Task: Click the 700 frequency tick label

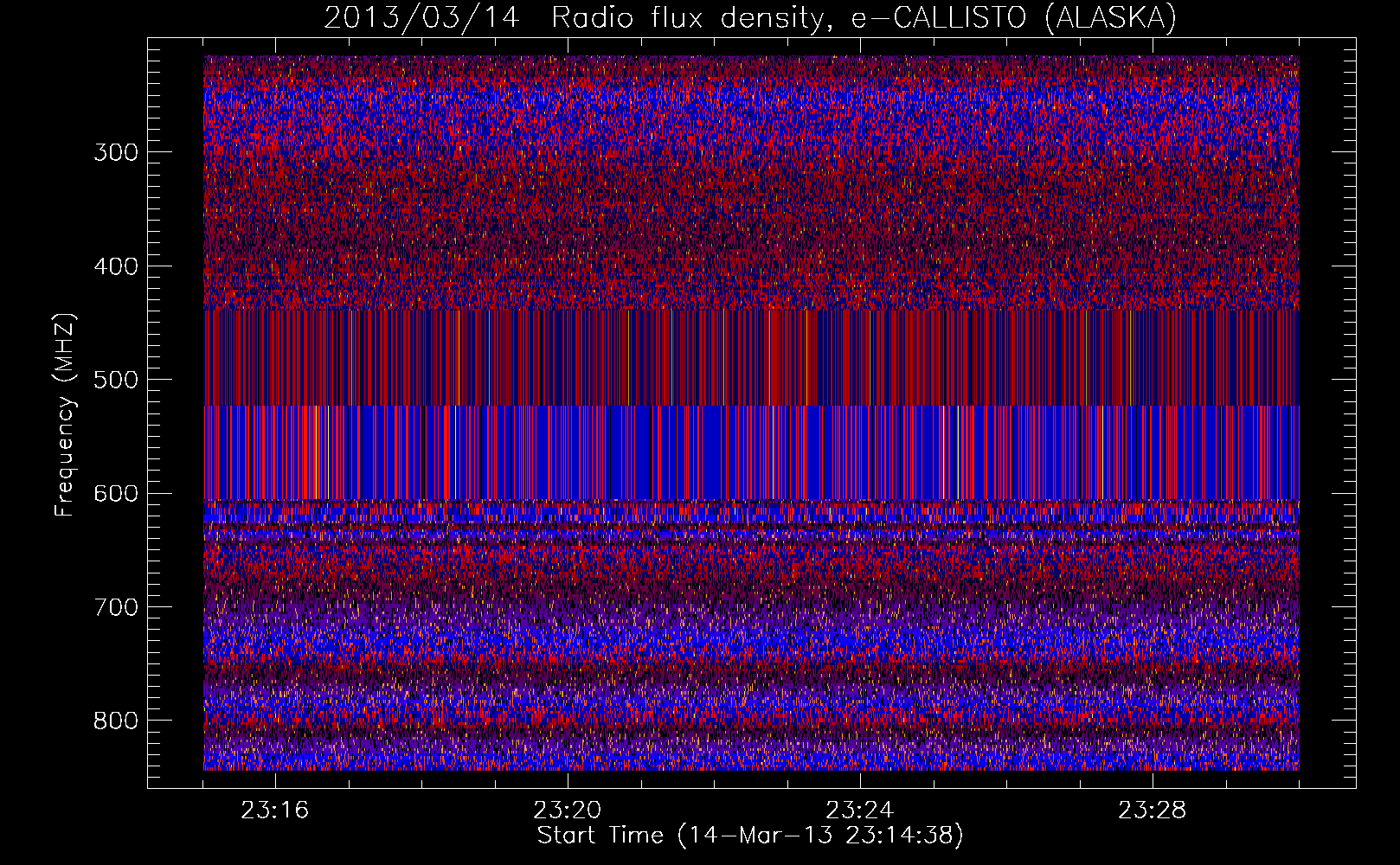Action: tap(116, 607)
